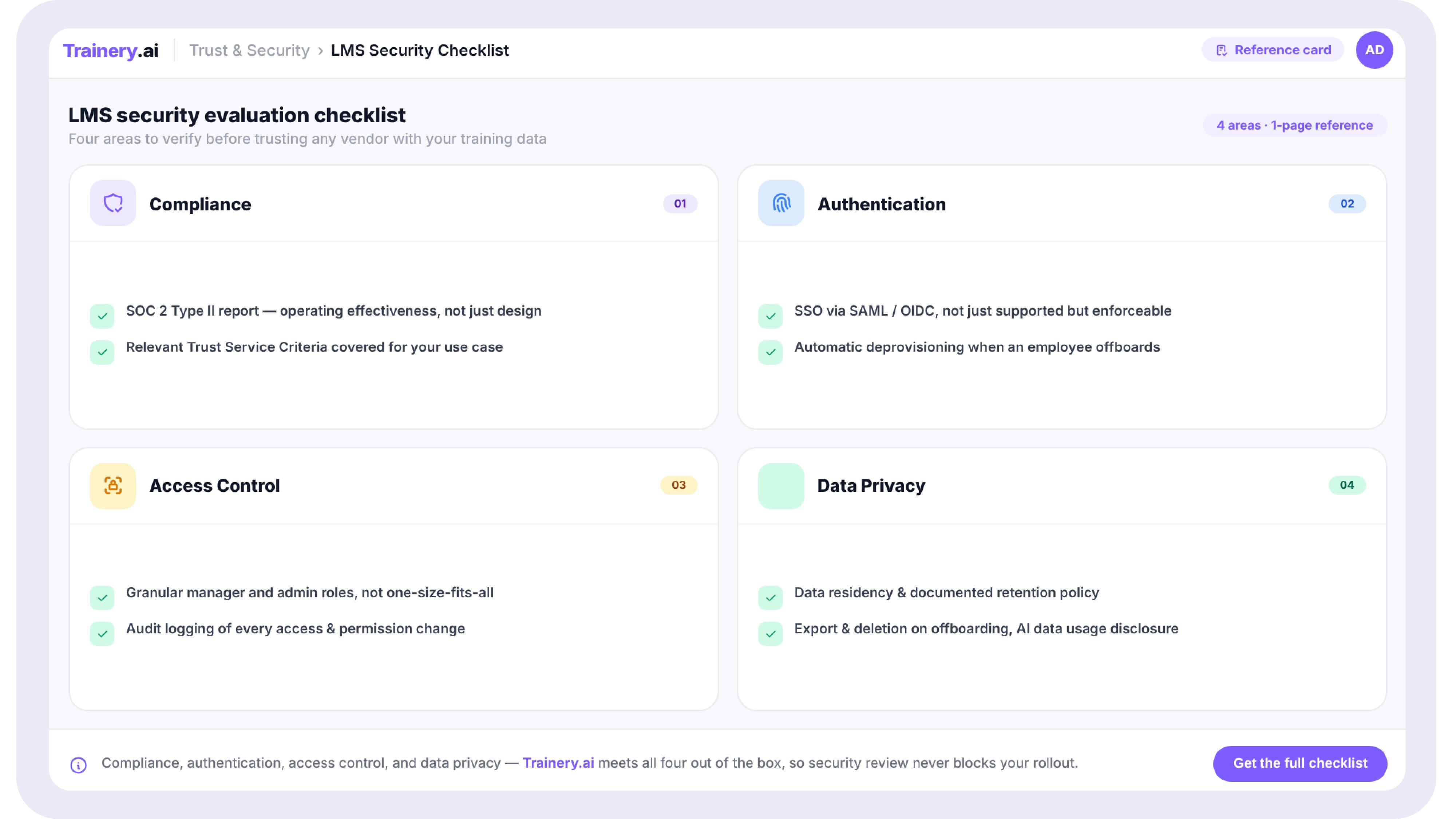Click the 01 badge on Compliance
This screenshot has width=1456, height=819.
(680, 203)
